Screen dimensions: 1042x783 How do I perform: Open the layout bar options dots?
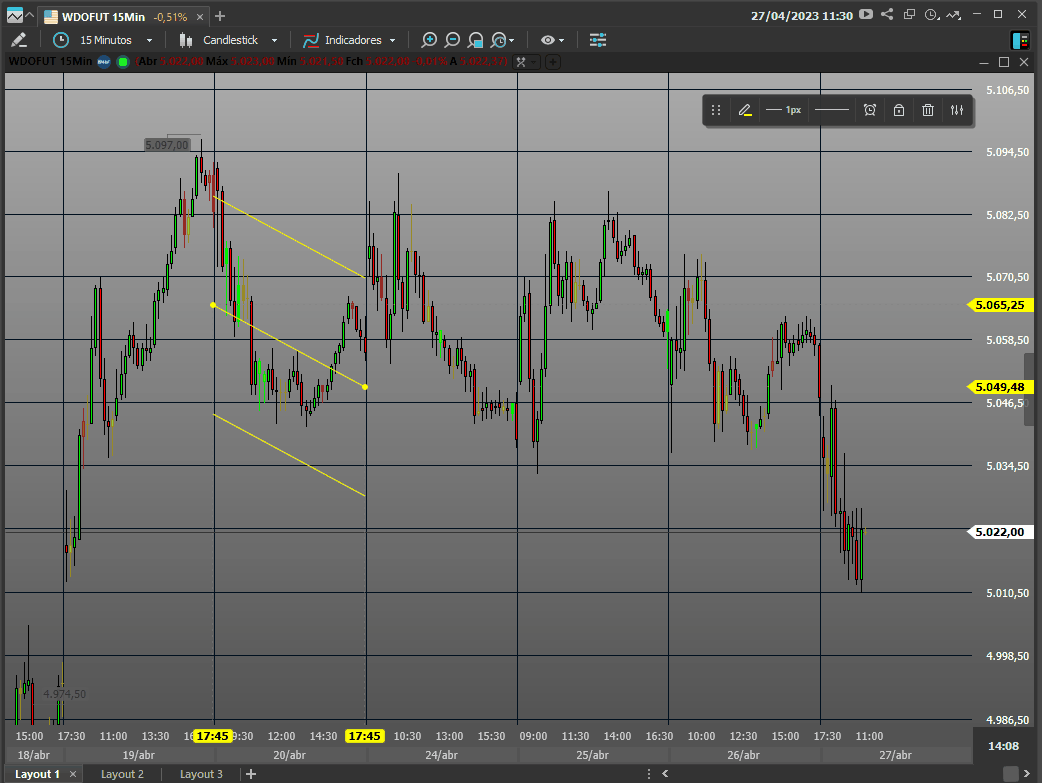[649, 774]
